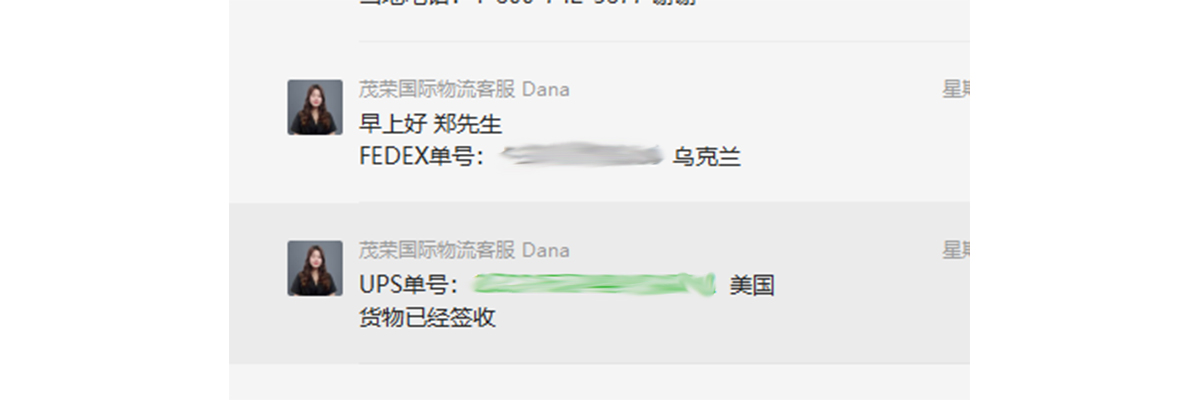
Task: Click the timestamp of the UPS message
Action: tap(956, 250)
